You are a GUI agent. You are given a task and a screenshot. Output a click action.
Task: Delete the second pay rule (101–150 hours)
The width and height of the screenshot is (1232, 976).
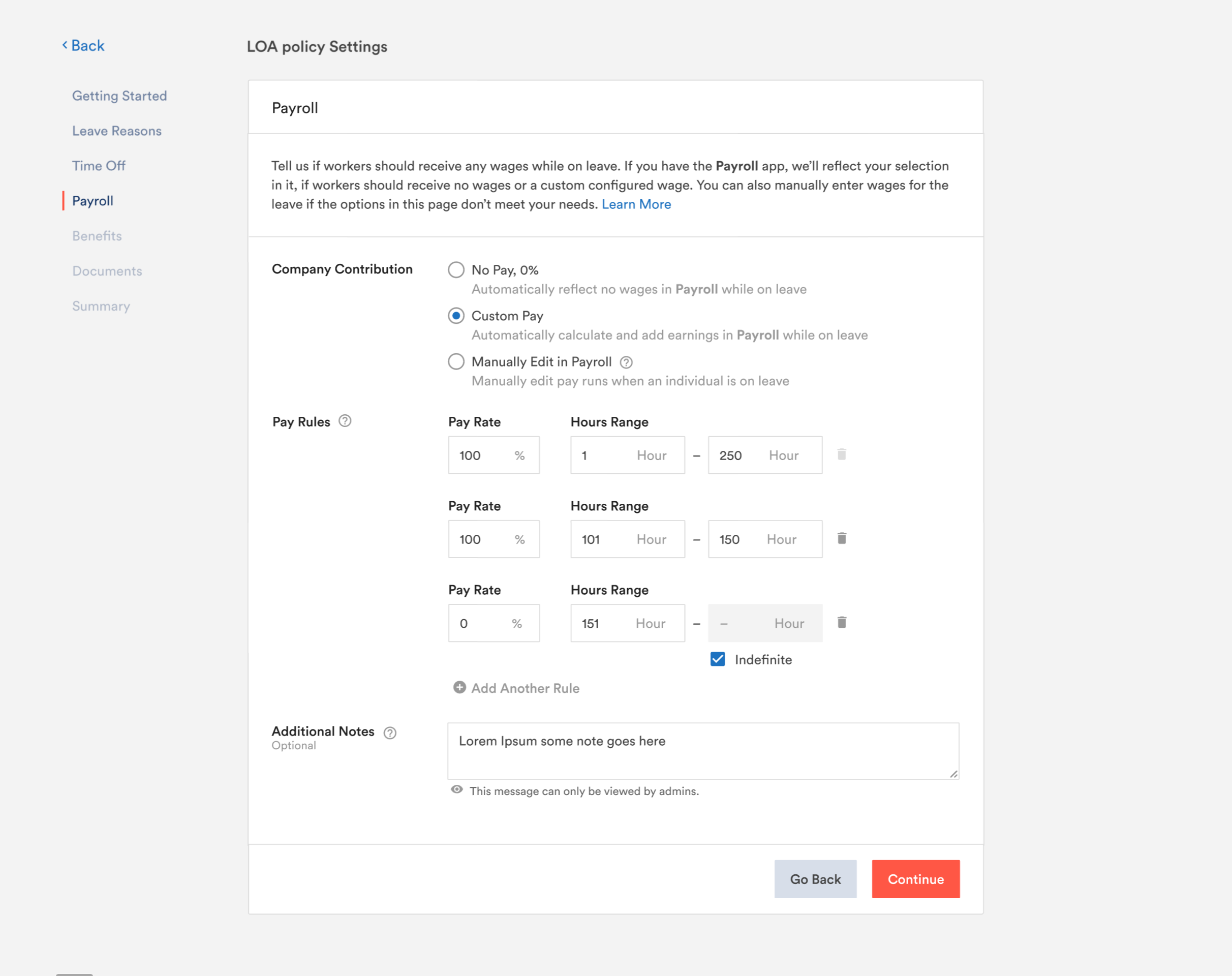click(x=841, y=538)
